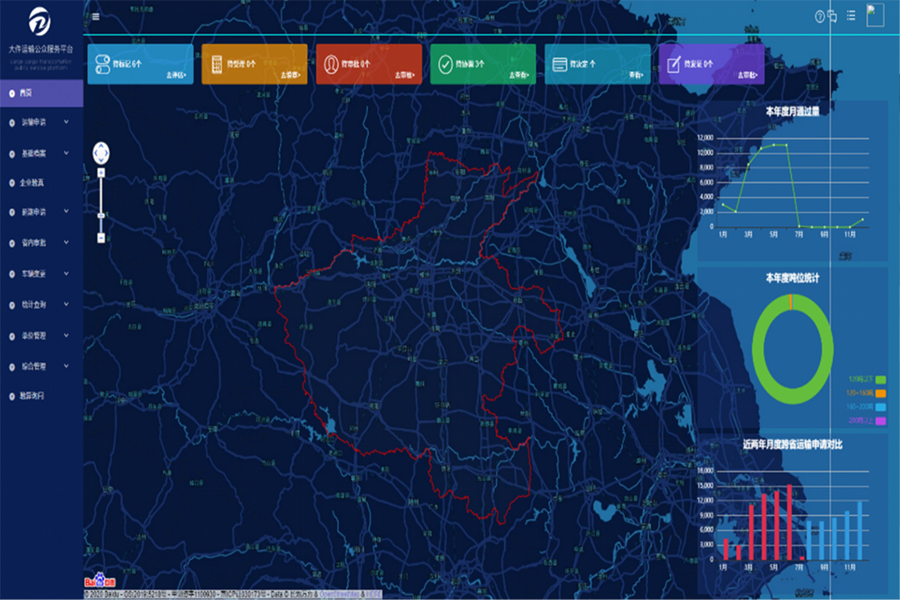Viewport: 900px width, 600px height.
Task: Open the chat messages icon in header
Action: 832,17
